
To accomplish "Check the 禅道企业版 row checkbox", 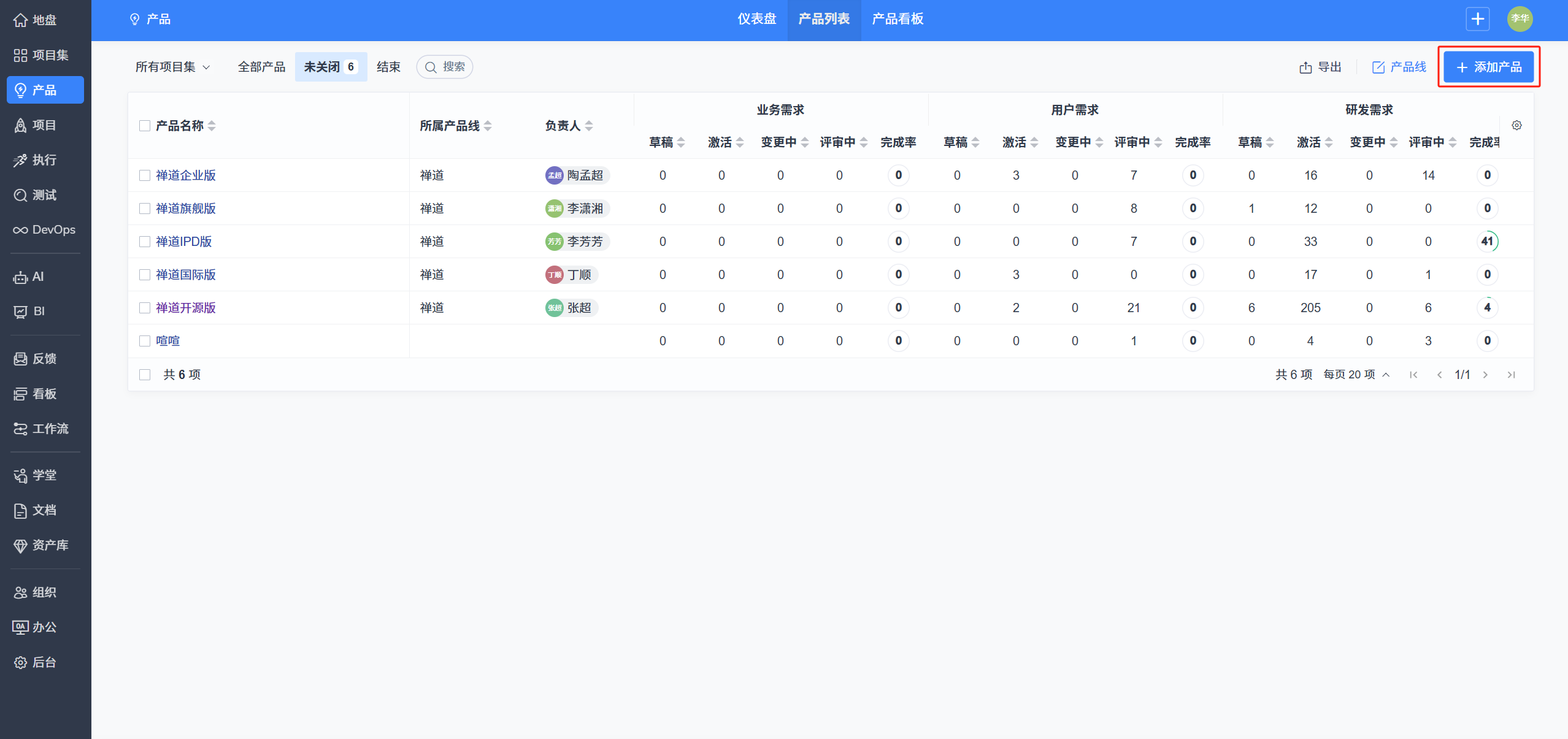I will pyautogui.click(x=145, y=175).
